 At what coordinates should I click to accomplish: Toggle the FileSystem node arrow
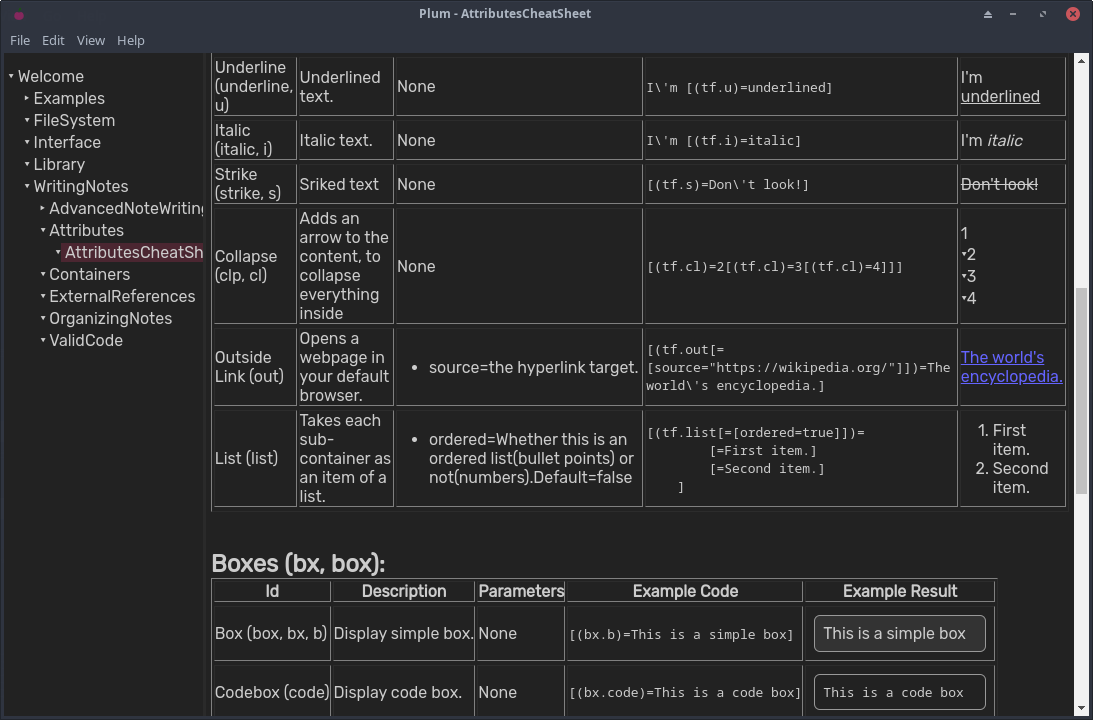(x=27, y=120)
